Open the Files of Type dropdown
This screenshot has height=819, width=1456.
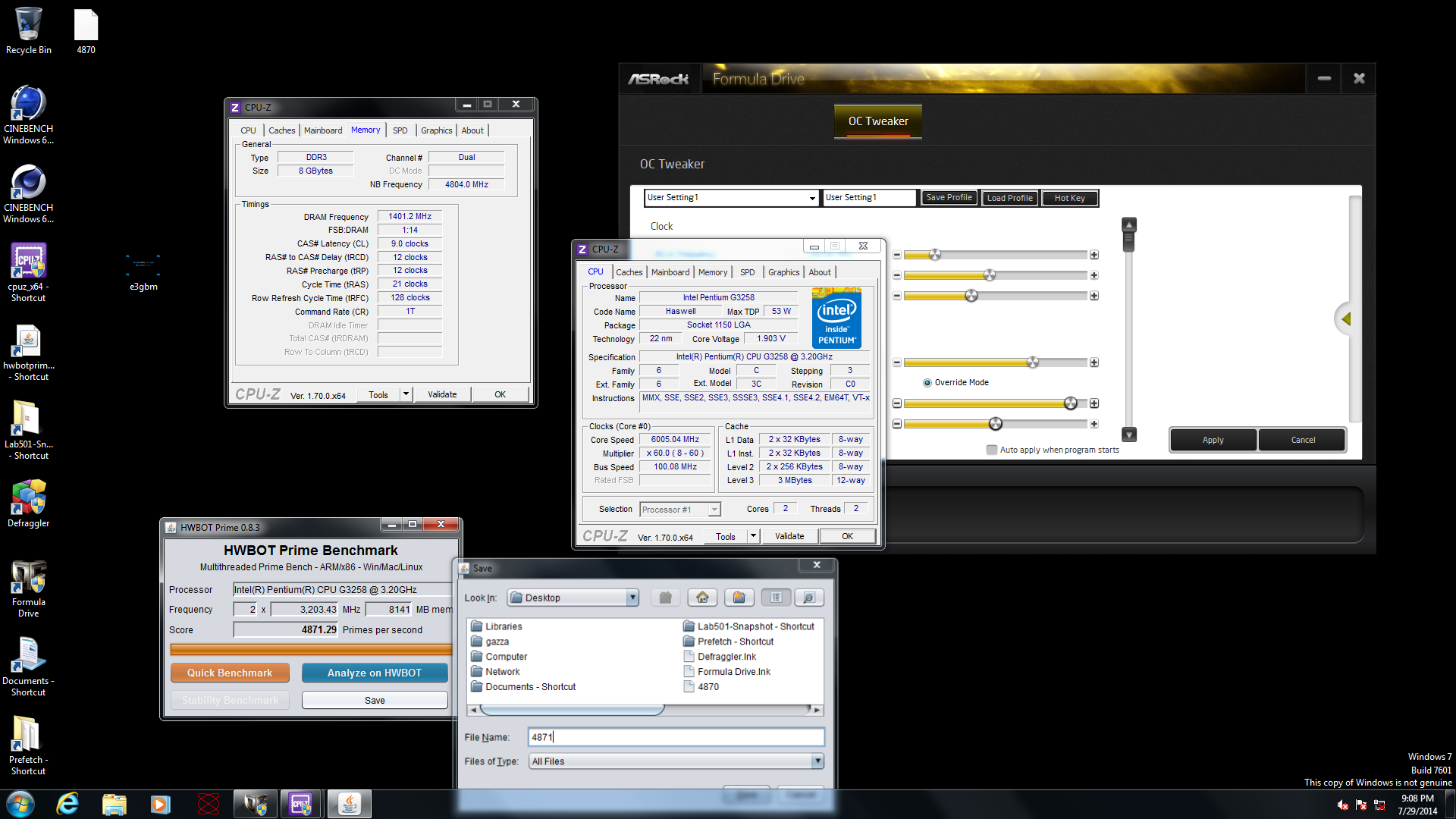click(817, 761)
